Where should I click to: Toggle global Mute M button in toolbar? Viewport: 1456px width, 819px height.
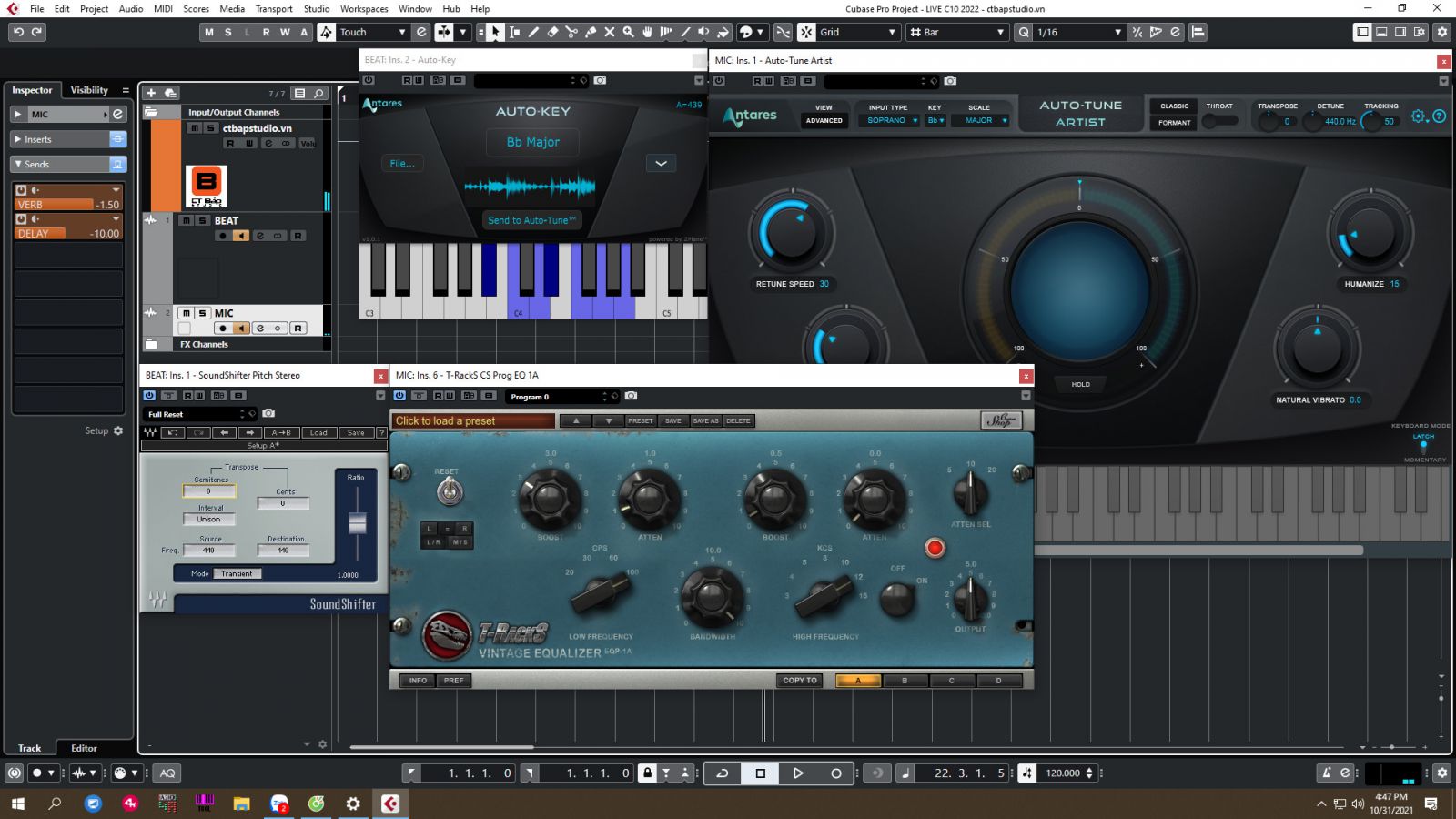click(209, 32)
